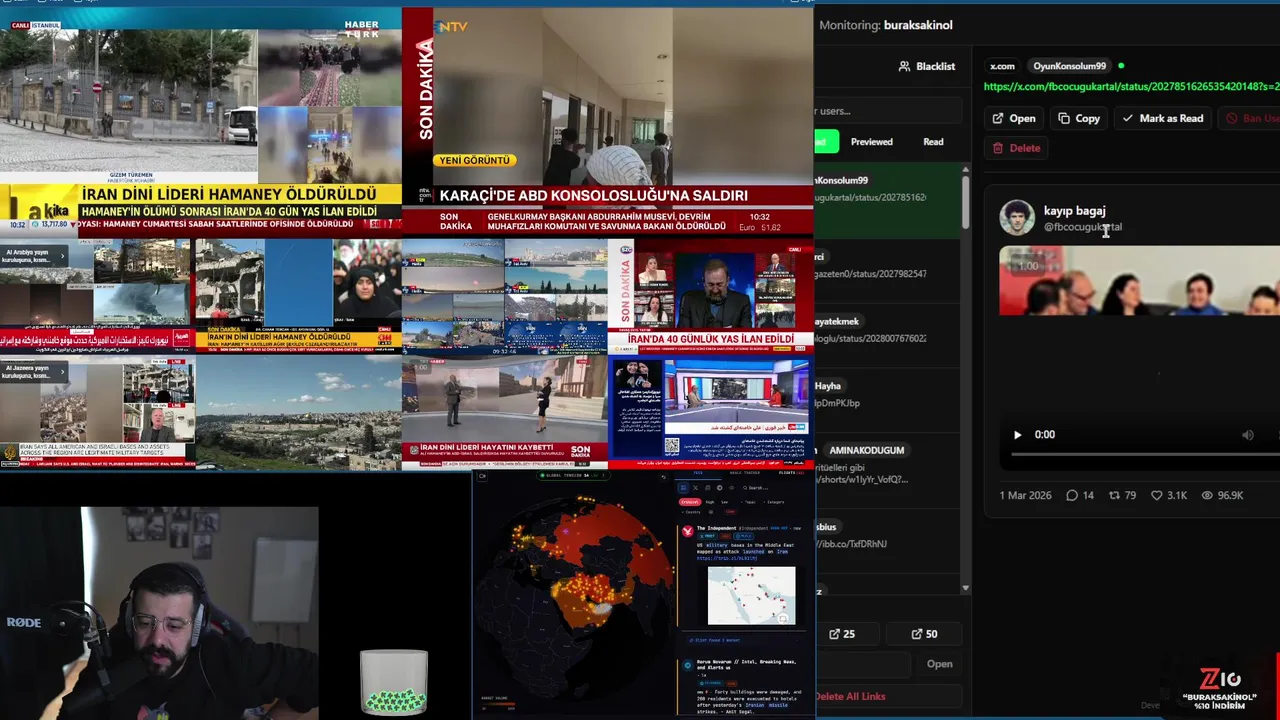
Task: Click the link list scroll-up arrow
Action: click(965, 170)
